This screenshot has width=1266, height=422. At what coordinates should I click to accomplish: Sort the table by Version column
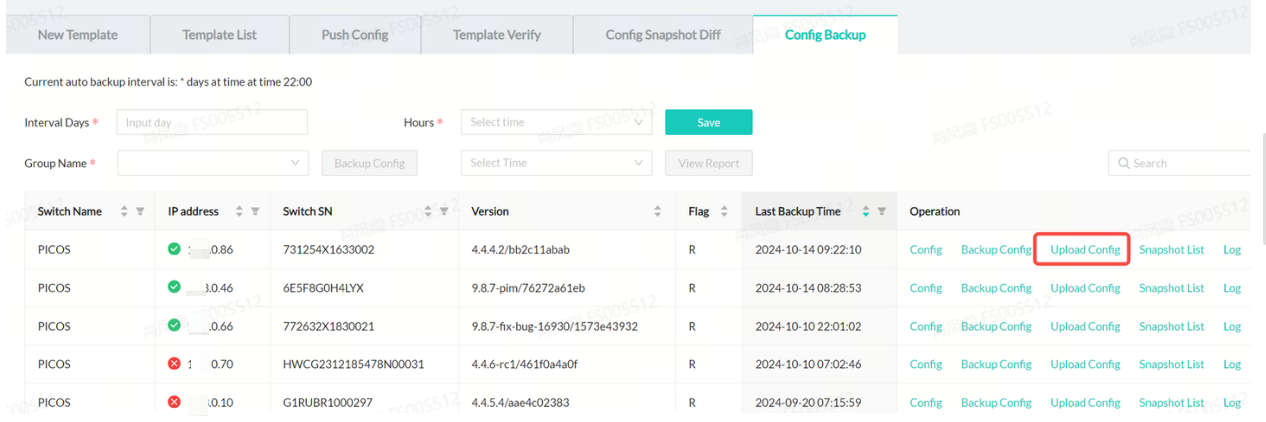[657, 211]
